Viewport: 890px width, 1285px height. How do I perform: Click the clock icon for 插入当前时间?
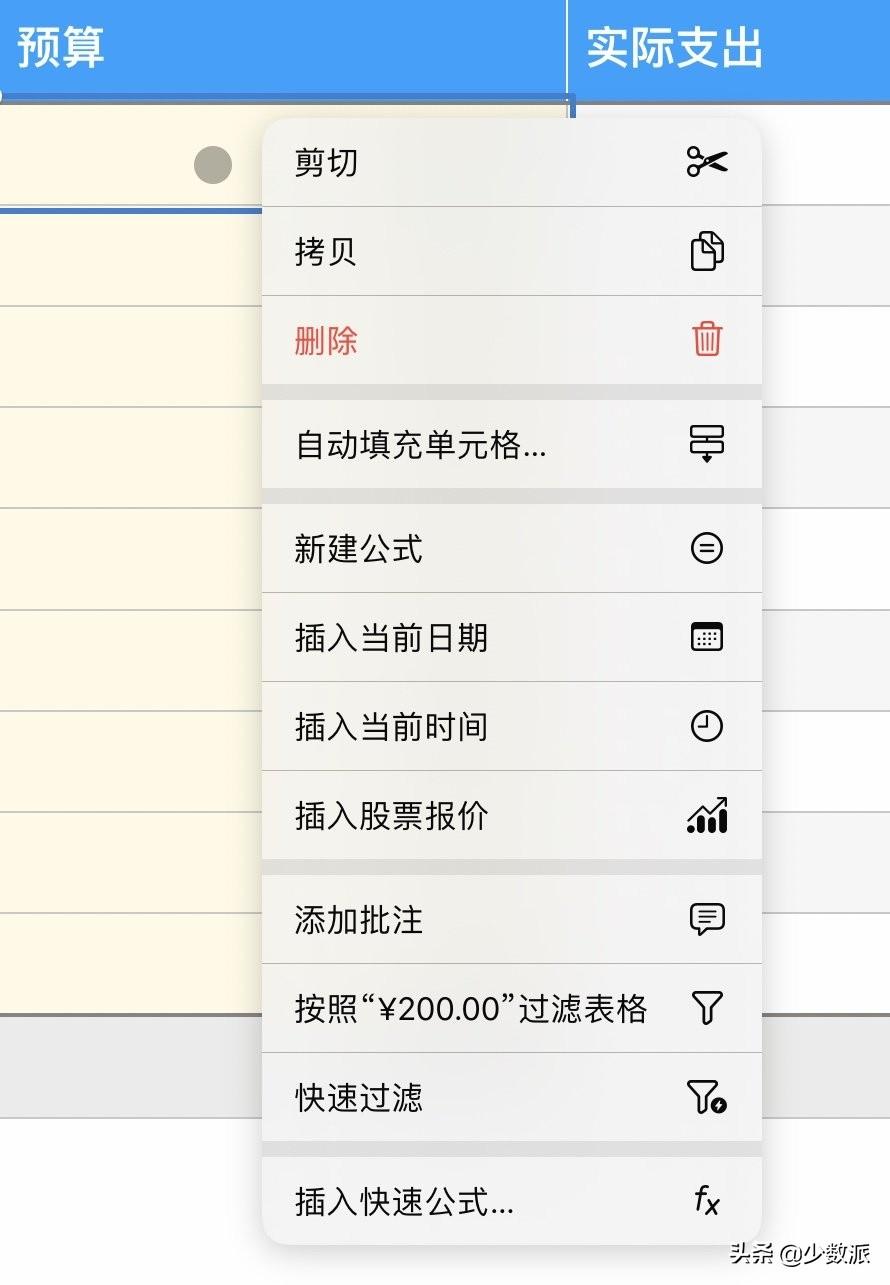707,726
